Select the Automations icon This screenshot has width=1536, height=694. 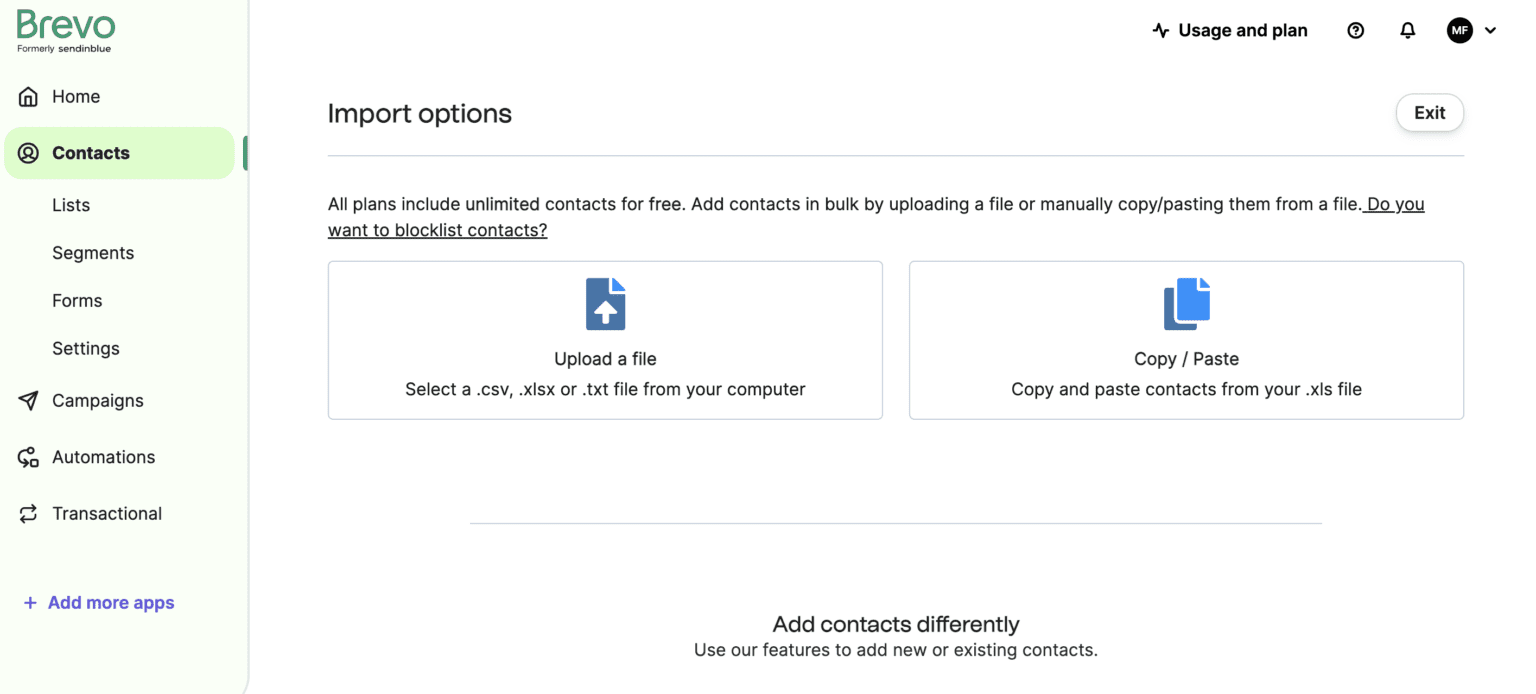(30, 457)
